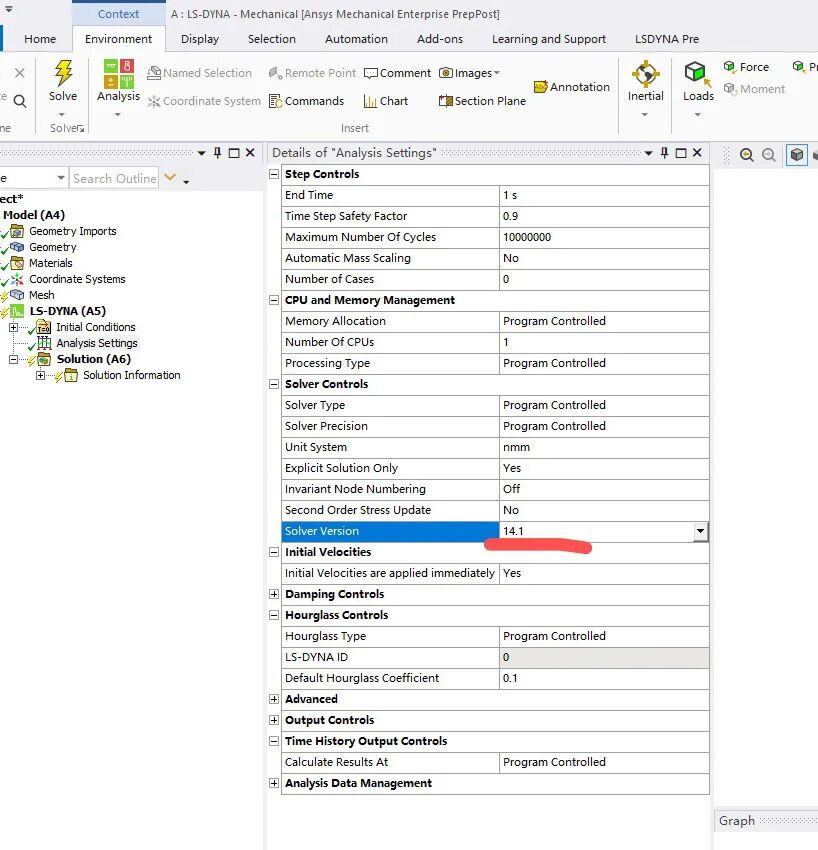This screenshot has height=850, width=818.
Task: Insert a Named Selection
Action: click(199, 73)
